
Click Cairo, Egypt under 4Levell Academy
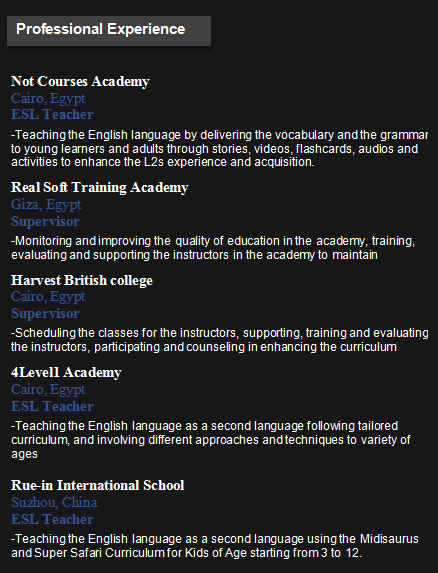(x=48, y=390)
